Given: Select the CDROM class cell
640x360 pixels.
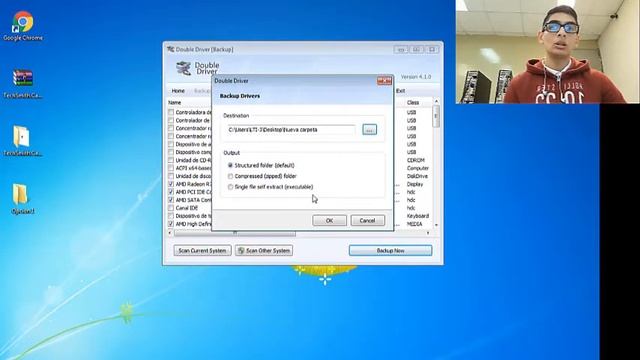Looking at the screenshot, I should click(416, 160).
